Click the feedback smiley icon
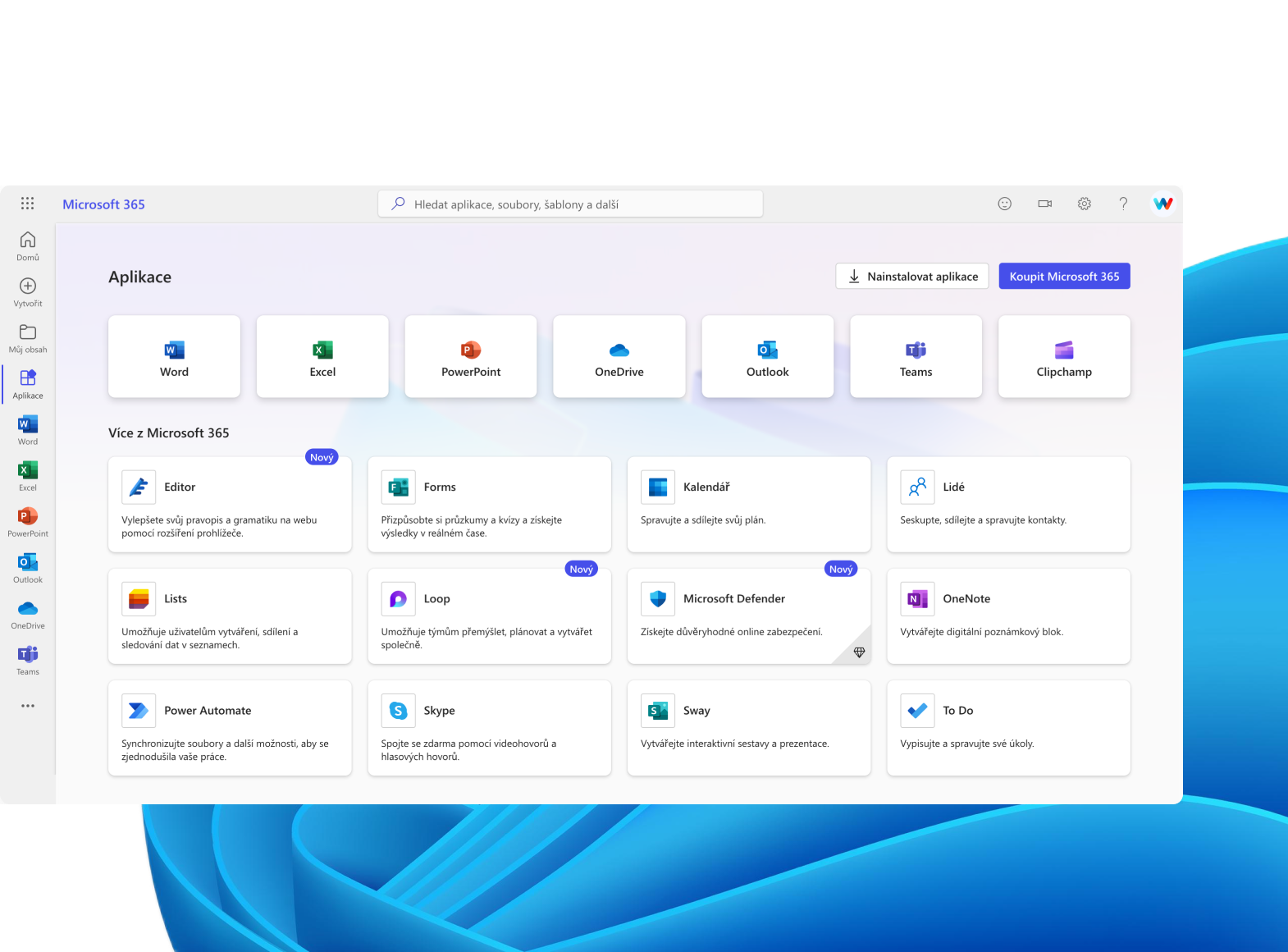1288x952 pixels. tap(1004, 204)
